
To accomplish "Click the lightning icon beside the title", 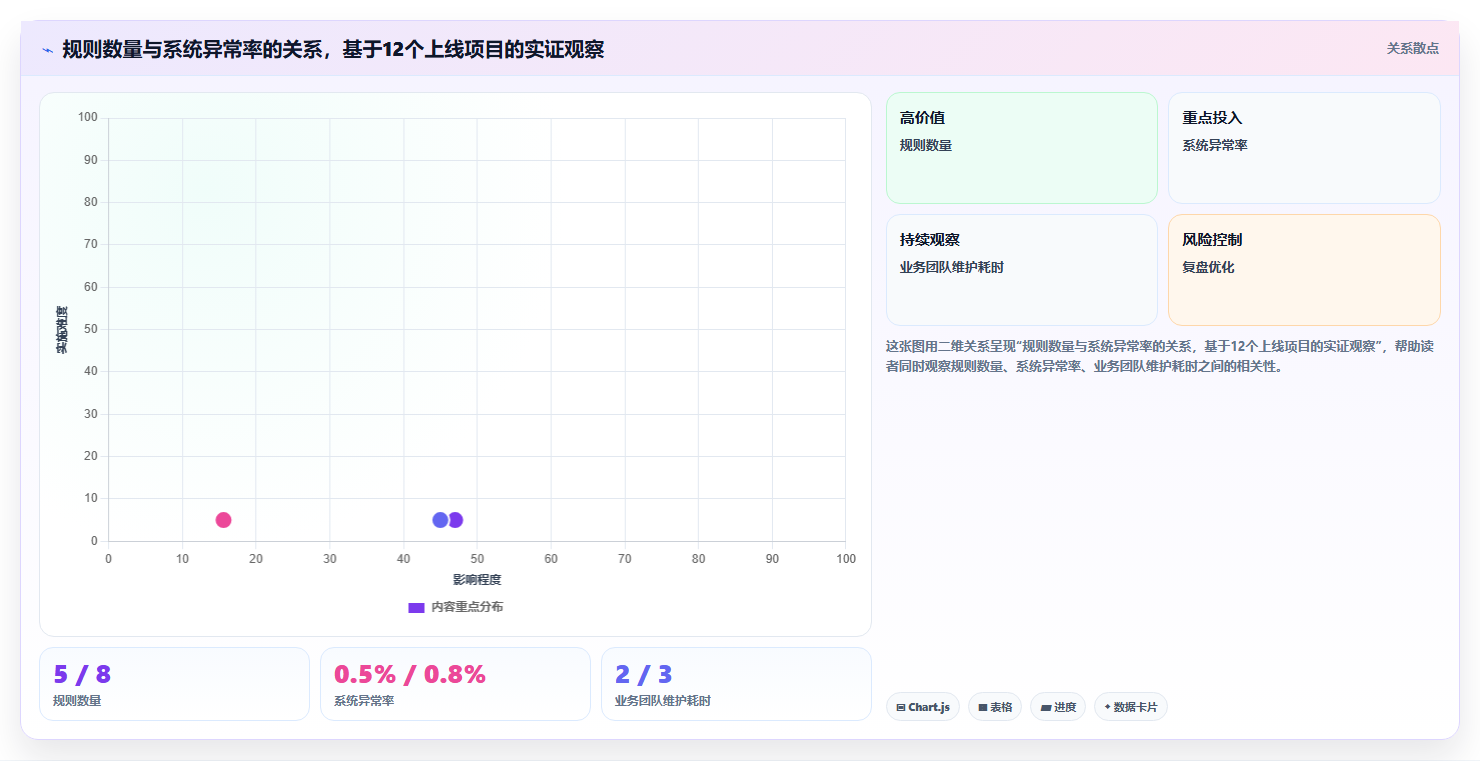I will point(47,50).
